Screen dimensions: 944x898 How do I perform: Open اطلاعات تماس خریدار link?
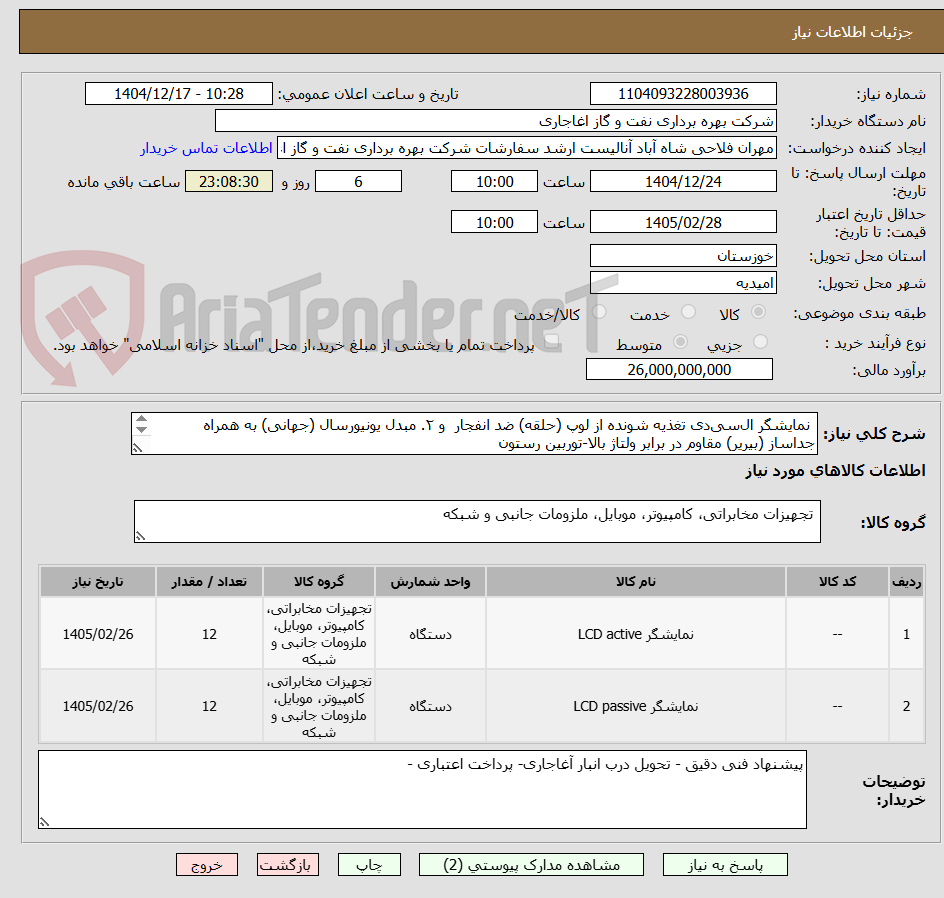tap(206, 148)
